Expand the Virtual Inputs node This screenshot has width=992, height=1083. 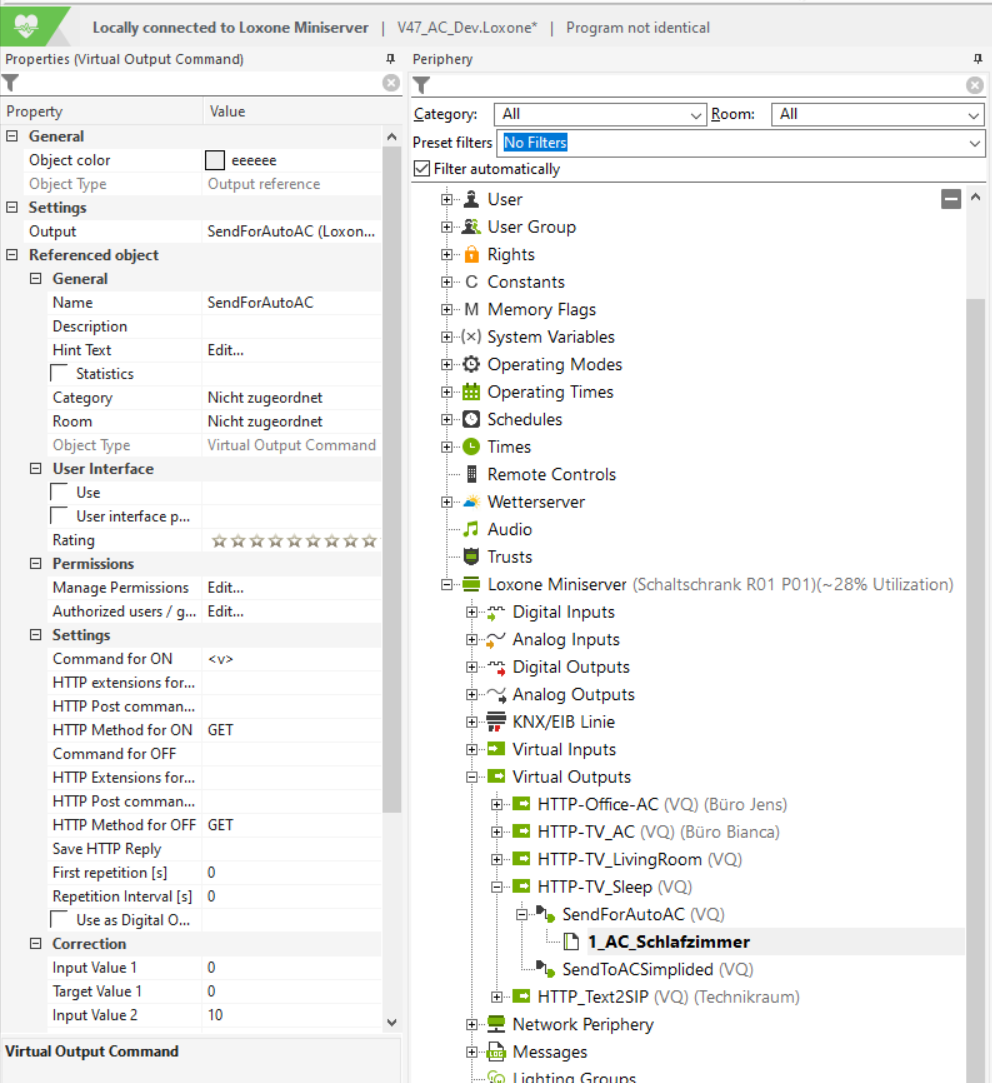[472, 749]
